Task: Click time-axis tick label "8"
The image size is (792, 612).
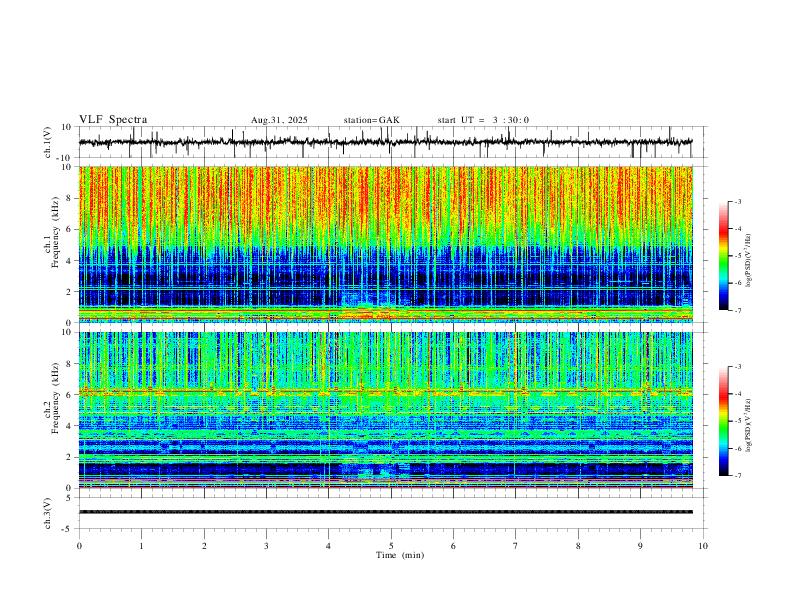Action: point(578,546)
